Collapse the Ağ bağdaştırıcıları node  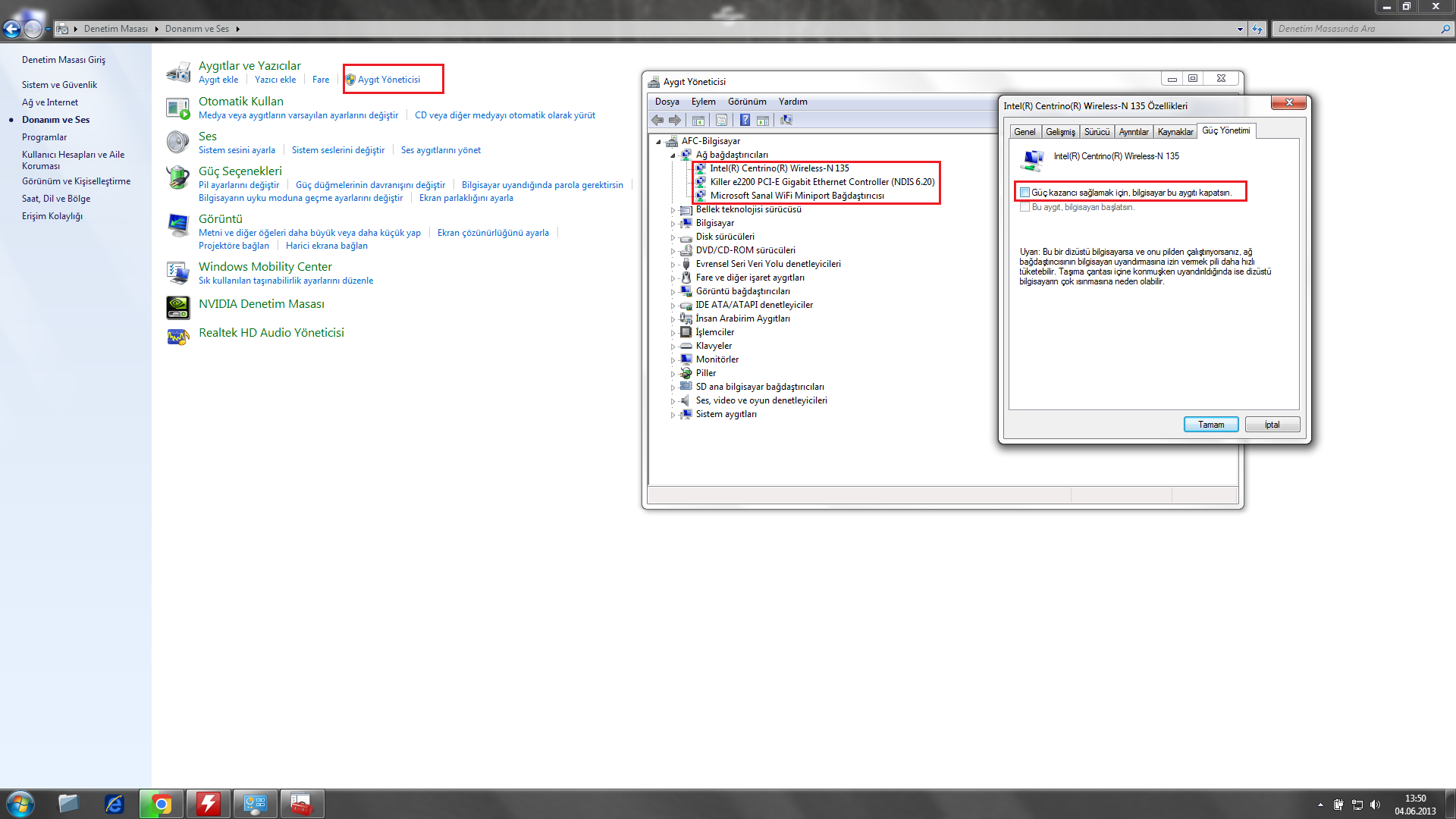pyautogui.click(x=673, y=155)
